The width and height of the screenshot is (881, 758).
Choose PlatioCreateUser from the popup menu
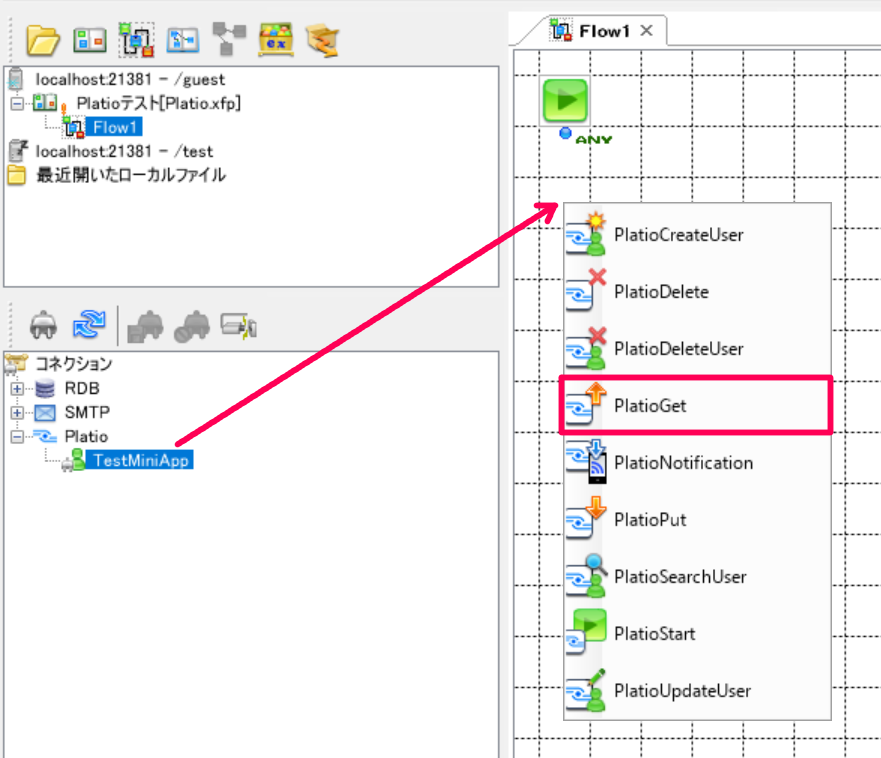(x=697, y=234)
